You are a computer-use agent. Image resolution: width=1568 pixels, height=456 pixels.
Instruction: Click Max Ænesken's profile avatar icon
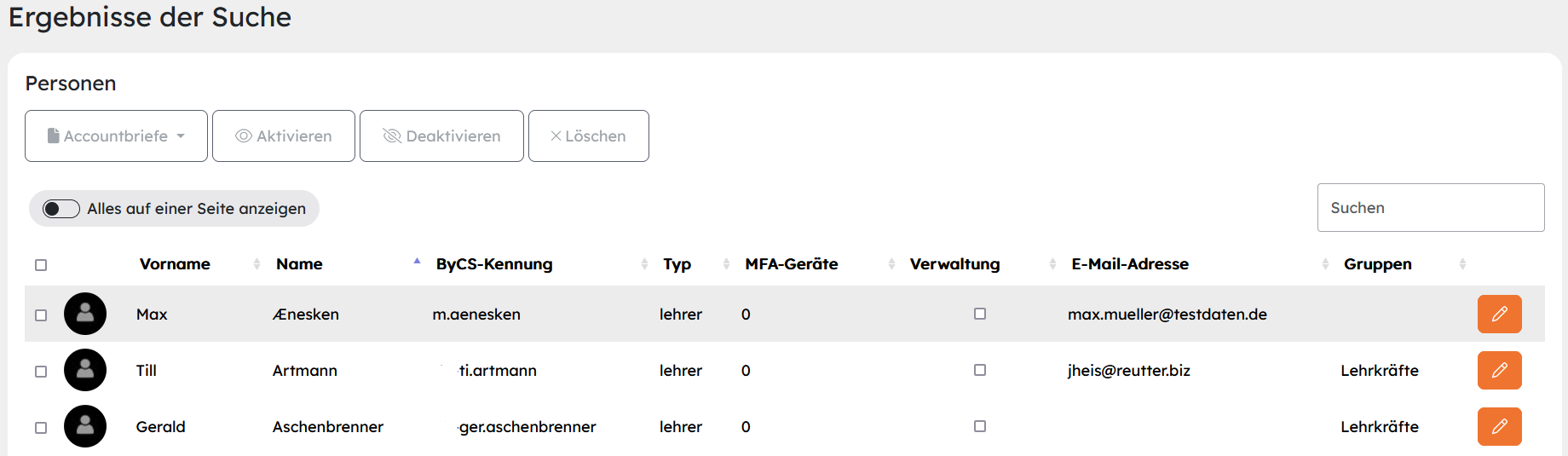[x=85, y=314]
